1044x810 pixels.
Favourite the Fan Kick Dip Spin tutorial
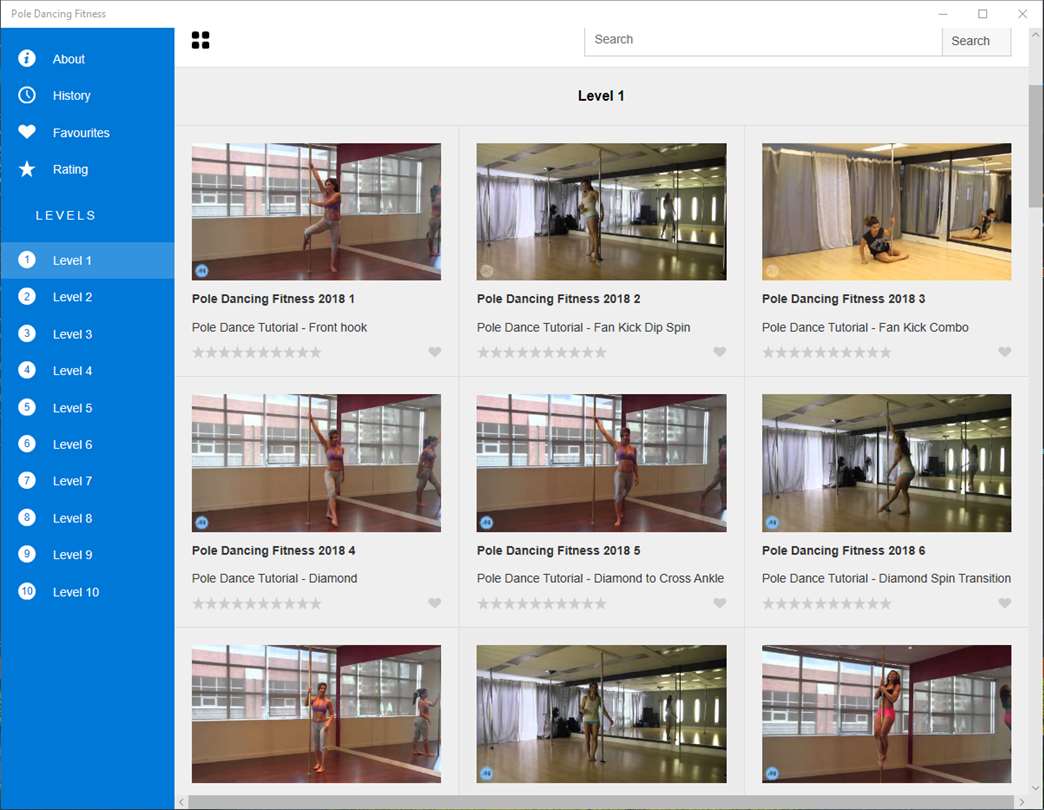tap(720, 352)
